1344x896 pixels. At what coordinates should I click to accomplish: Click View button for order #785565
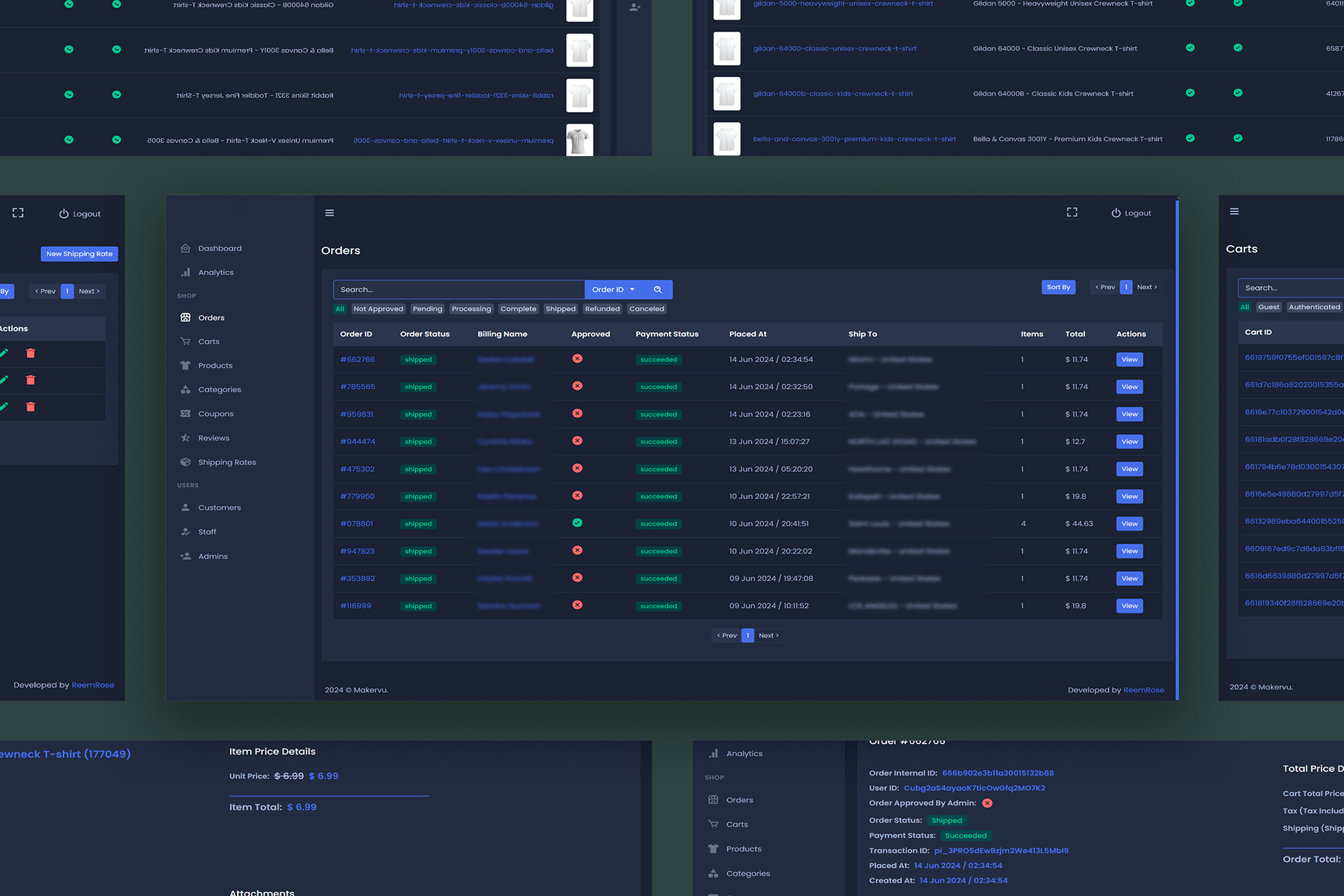[1129, 386]
